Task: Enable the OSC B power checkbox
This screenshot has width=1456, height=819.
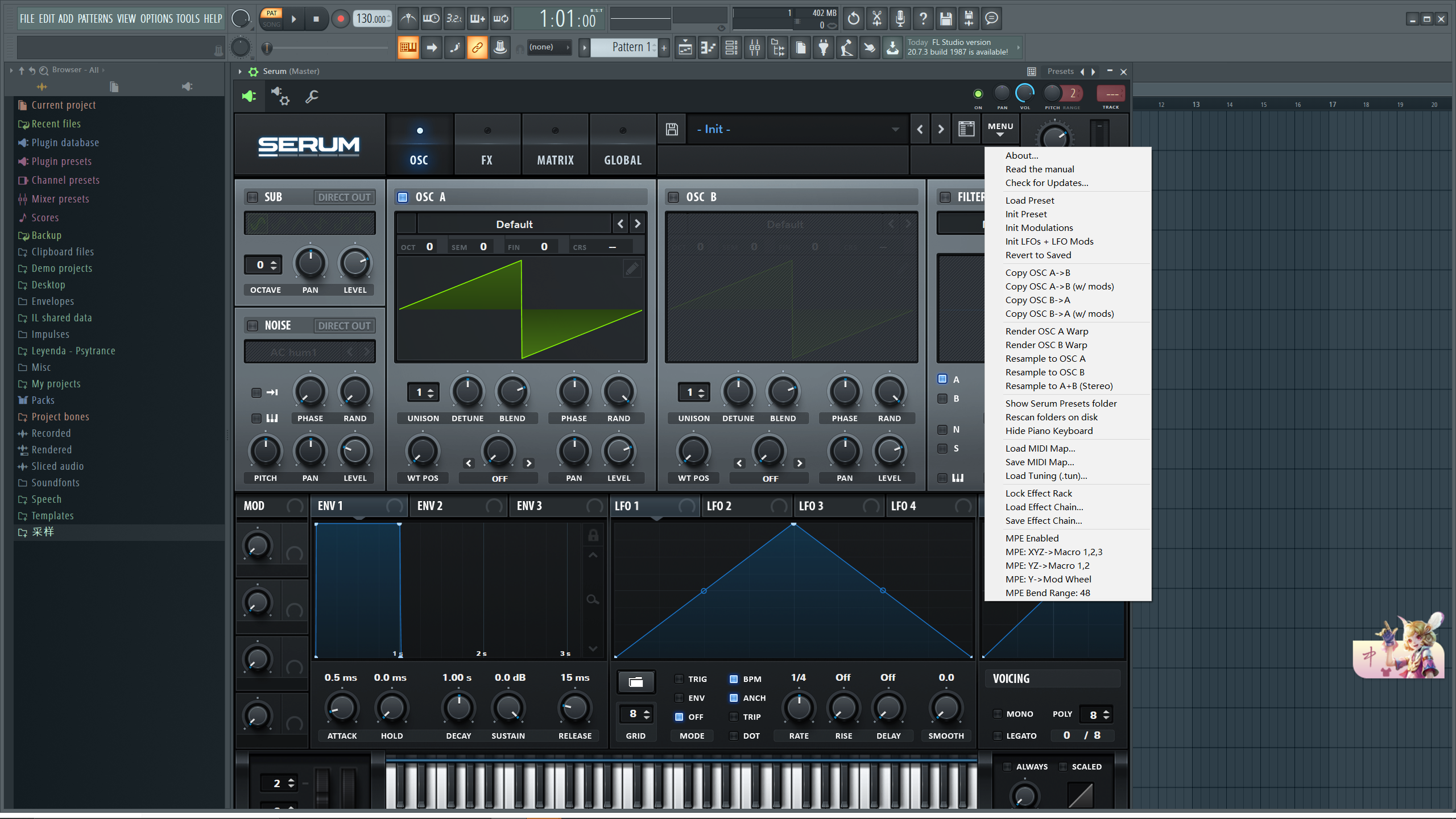Action: (673, 197)
